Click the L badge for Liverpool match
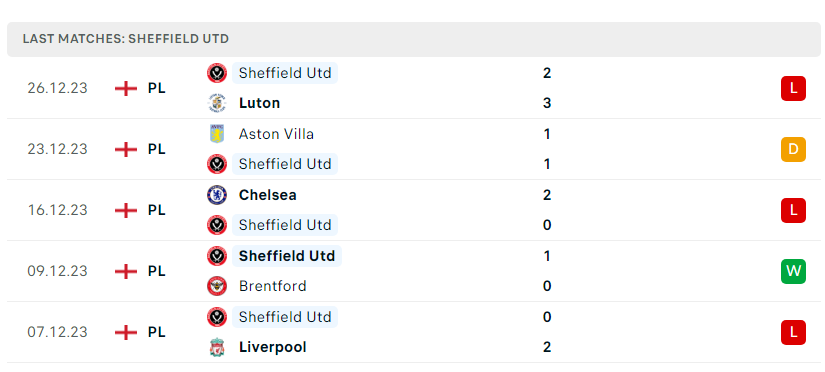This screenshot has height=372, width=825. [793, 333]
